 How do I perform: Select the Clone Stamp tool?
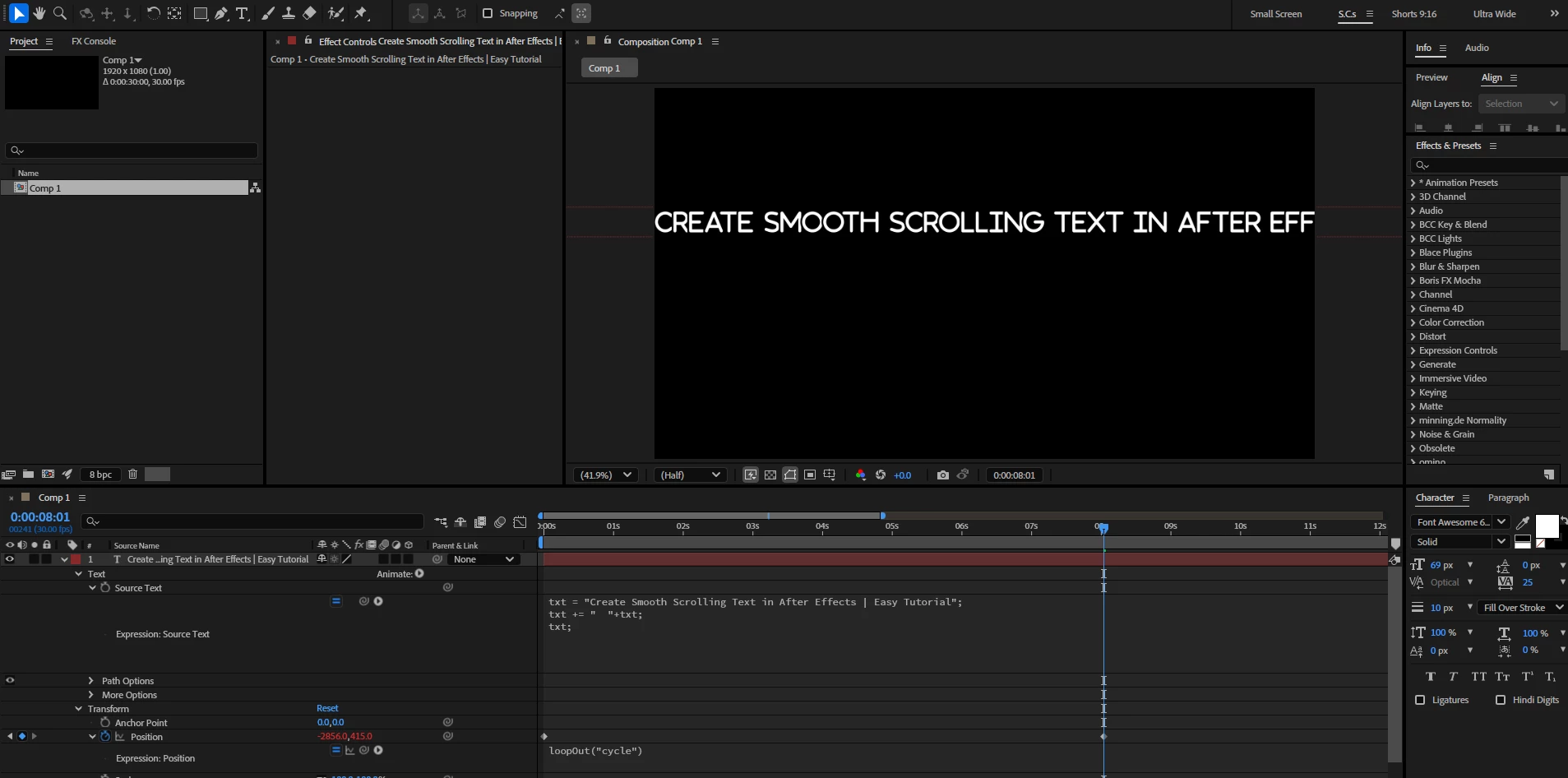pyautogui.click(x=289, y=13)
